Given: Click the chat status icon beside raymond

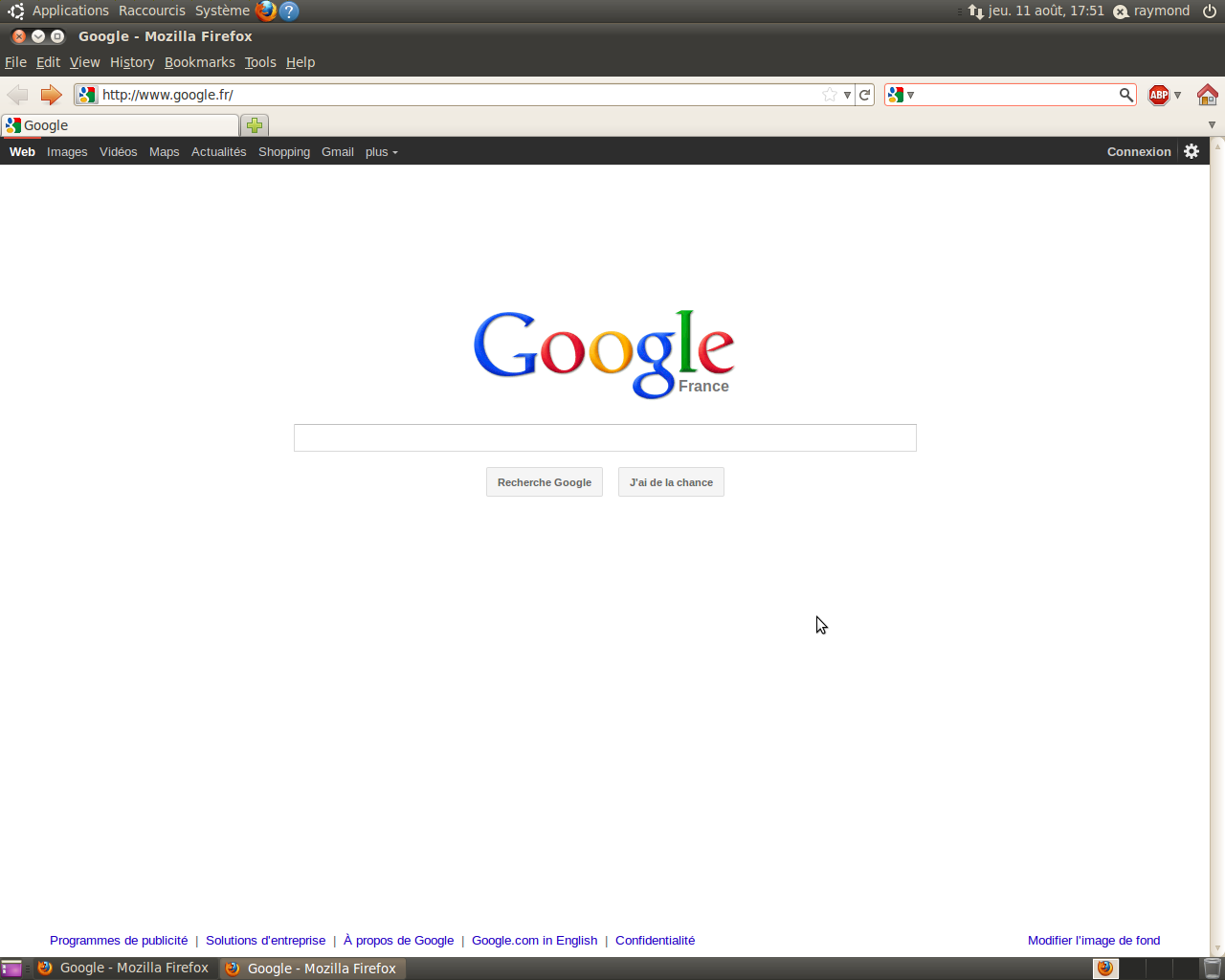Looking at the screenshot, I should pos(1121,11).
